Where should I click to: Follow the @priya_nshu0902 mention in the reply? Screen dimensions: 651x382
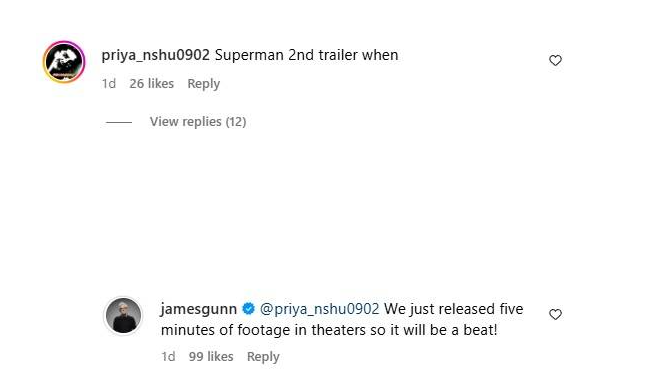point(319,309)
